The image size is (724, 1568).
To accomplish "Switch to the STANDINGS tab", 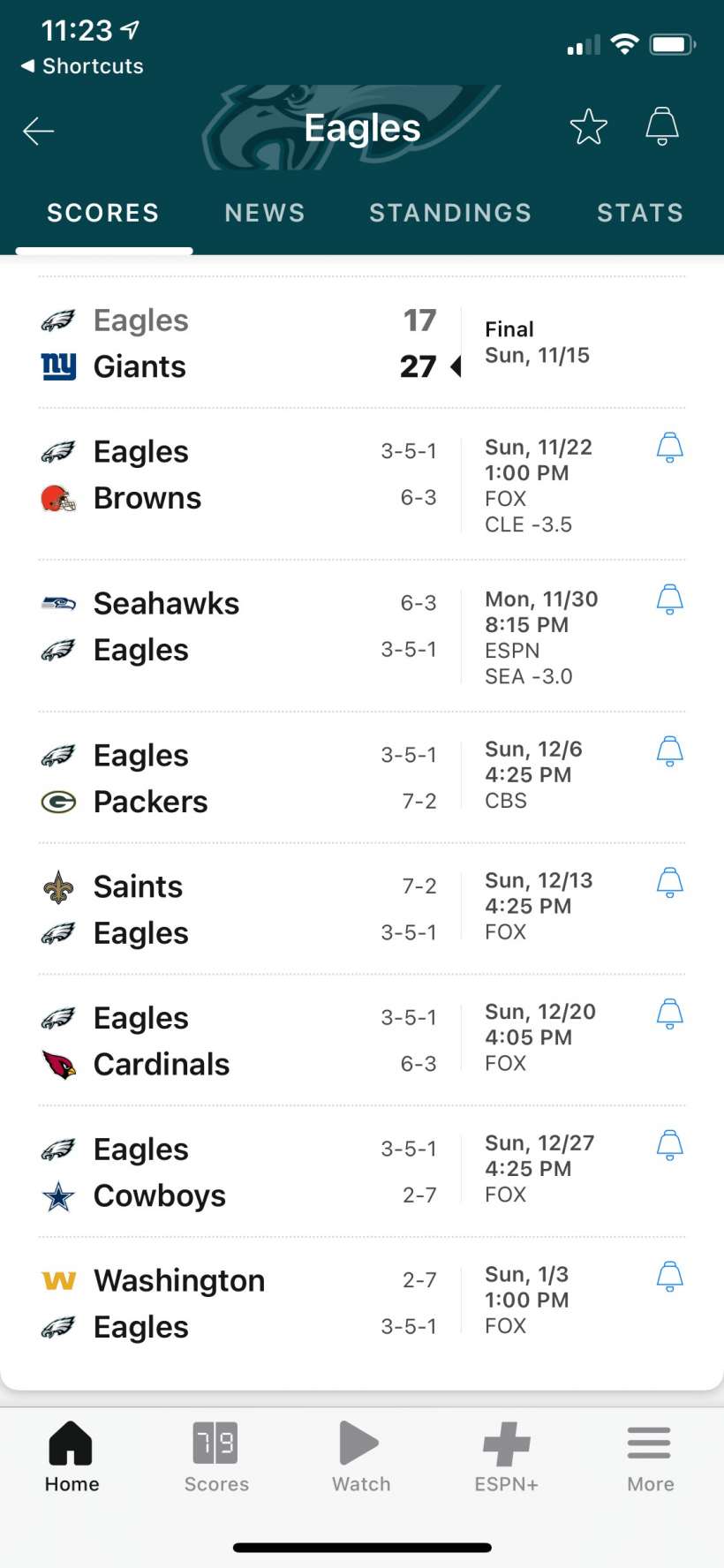I will 450,213.
